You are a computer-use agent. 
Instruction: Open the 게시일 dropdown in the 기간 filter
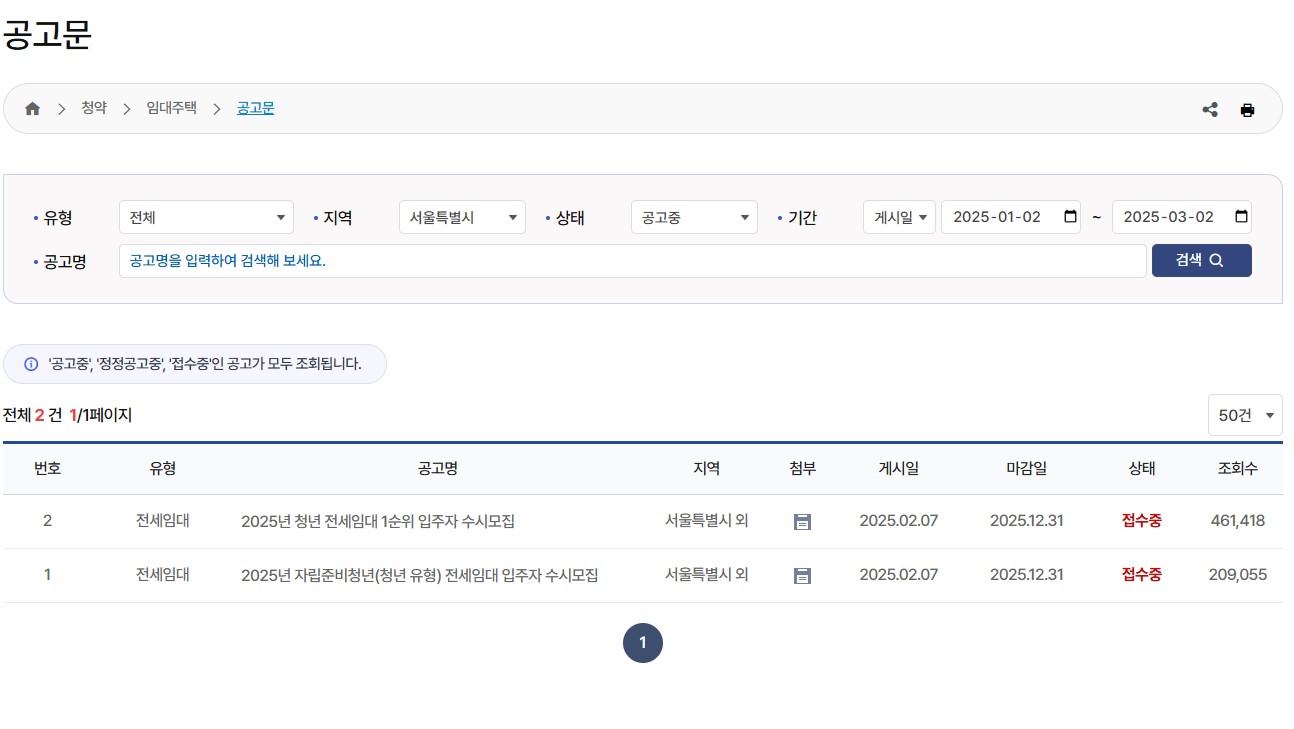tap(898, 217)
